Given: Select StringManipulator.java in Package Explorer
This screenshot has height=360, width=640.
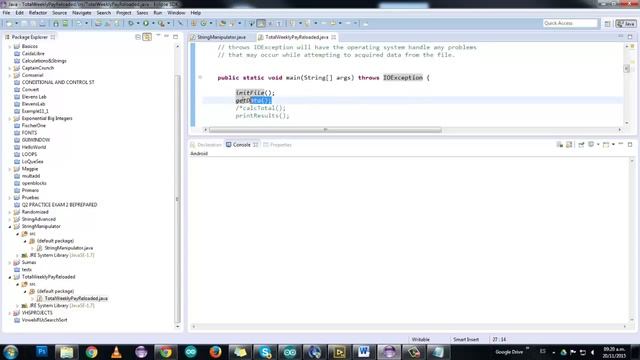Looking at the screenshot, I should 68,248.
